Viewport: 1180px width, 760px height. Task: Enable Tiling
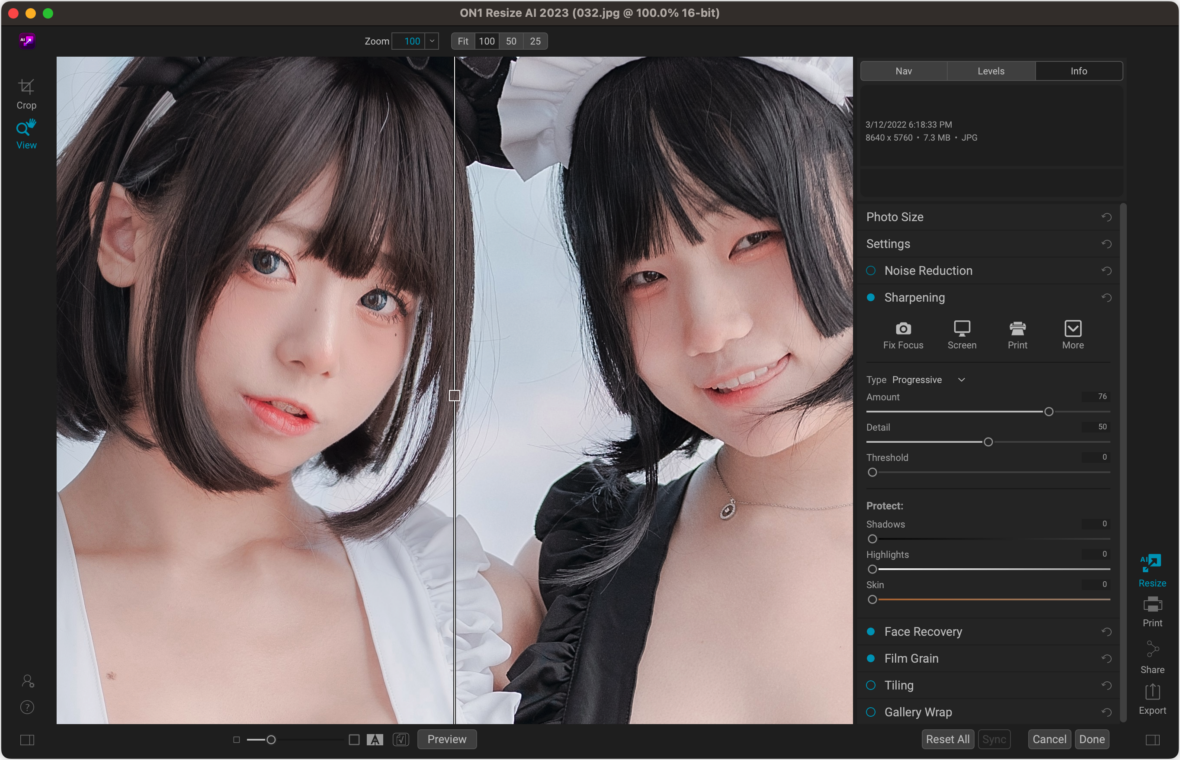pyautogui.click(x=871, y=685)
